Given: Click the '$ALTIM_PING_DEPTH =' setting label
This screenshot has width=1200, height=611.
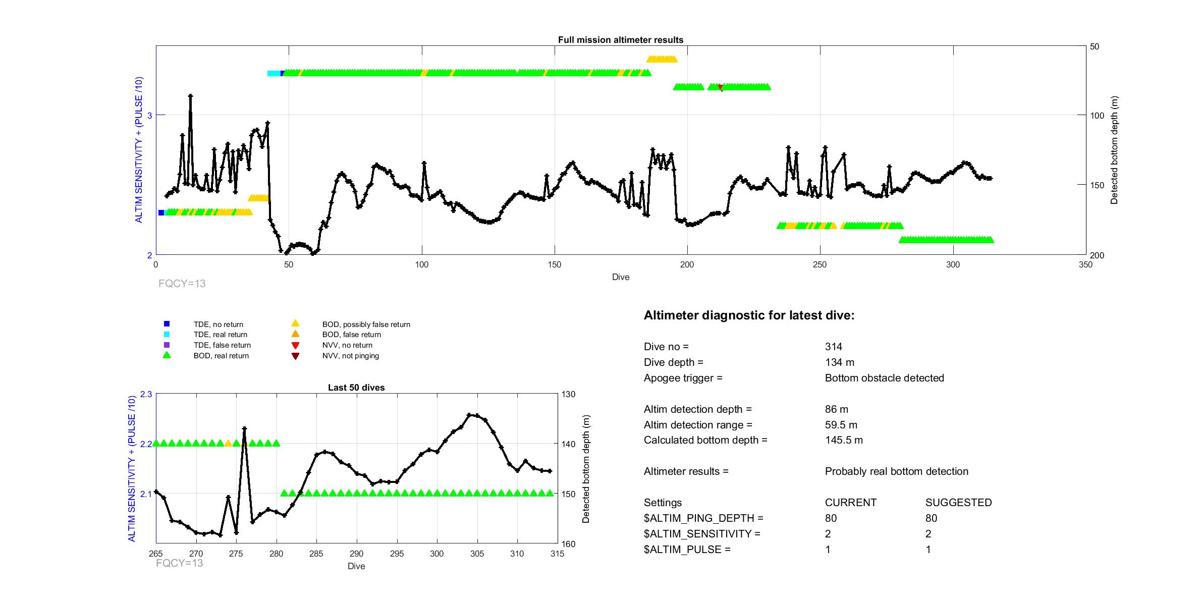Looking at the screenshot, I should tap(703, 518).
